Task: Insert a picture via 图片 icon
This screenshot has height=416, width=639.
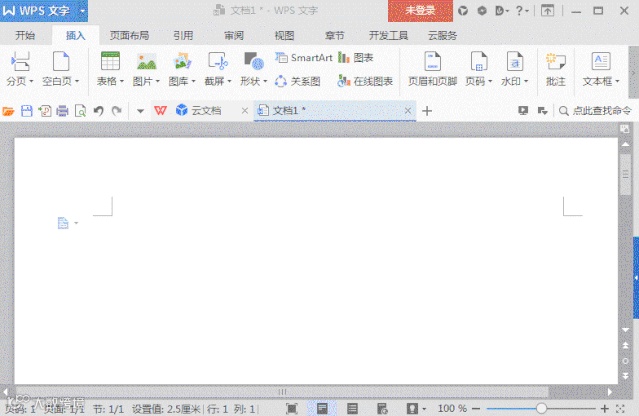Action: [x=146, y=62]
